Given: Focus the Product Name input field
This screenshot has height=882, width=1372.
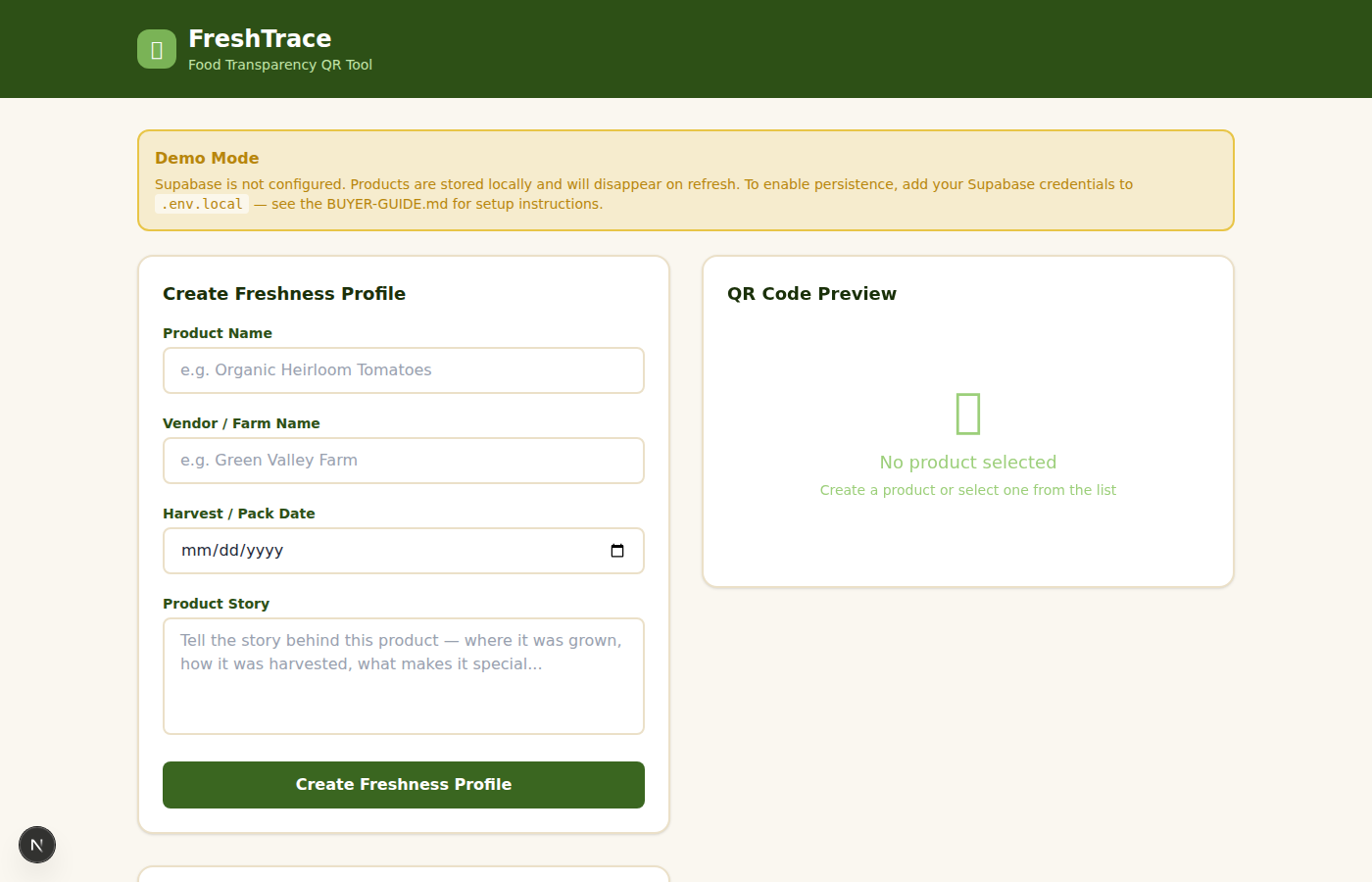Looking at the screenshot, I should [403, 370].
